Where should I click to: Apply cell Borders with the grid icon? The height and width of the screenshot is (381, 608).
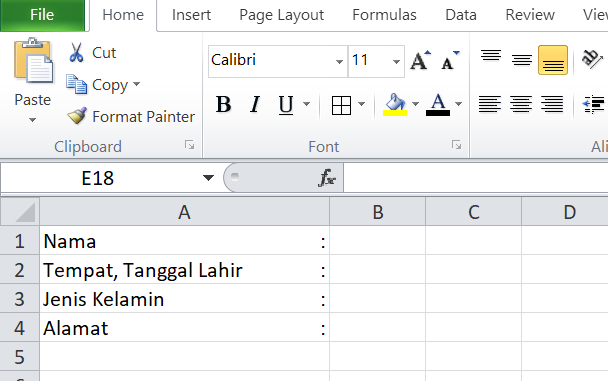click(x=341, y=105)
